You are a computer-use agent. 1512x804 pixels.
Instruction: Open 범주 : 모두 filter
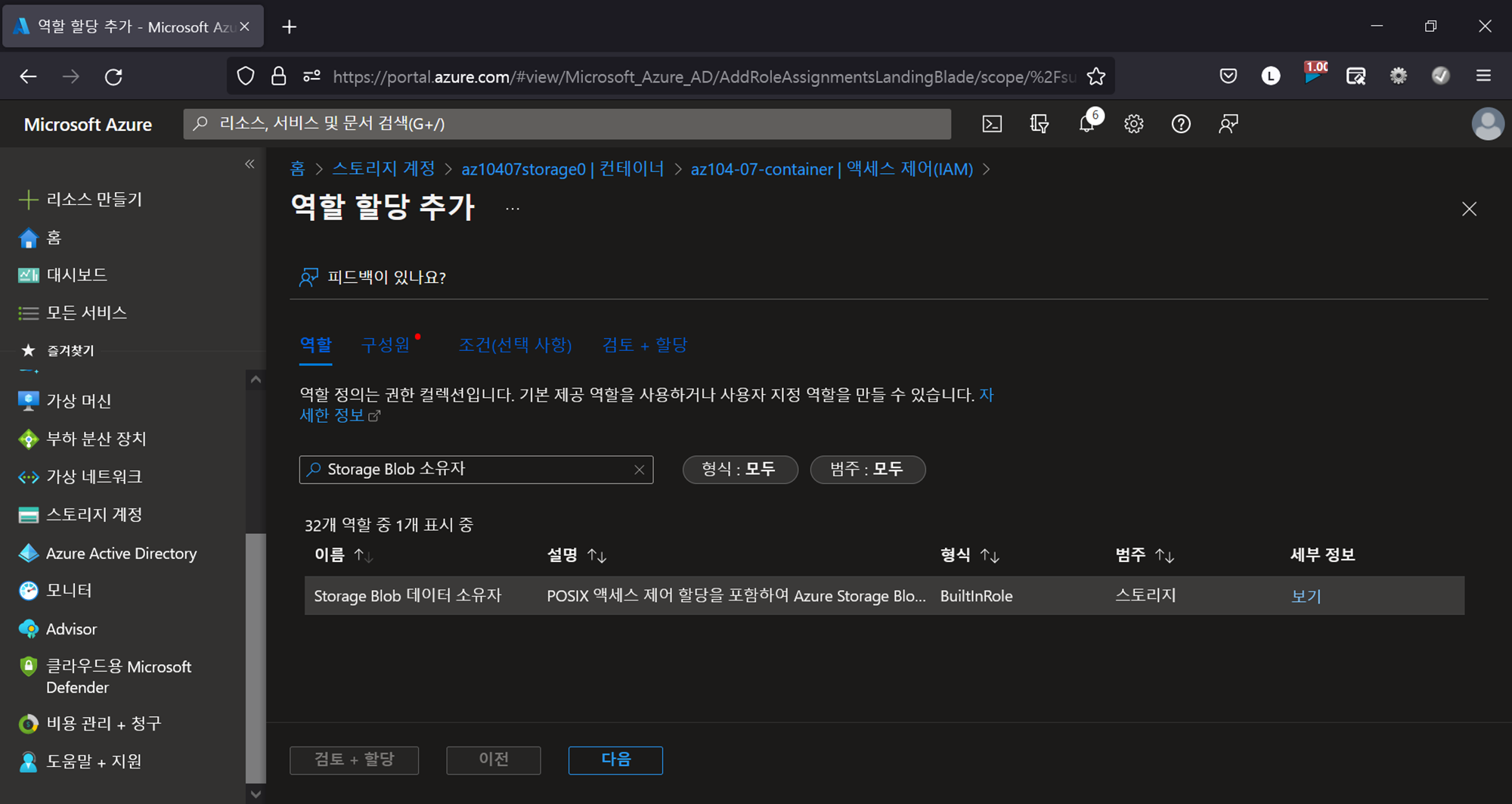867,469
